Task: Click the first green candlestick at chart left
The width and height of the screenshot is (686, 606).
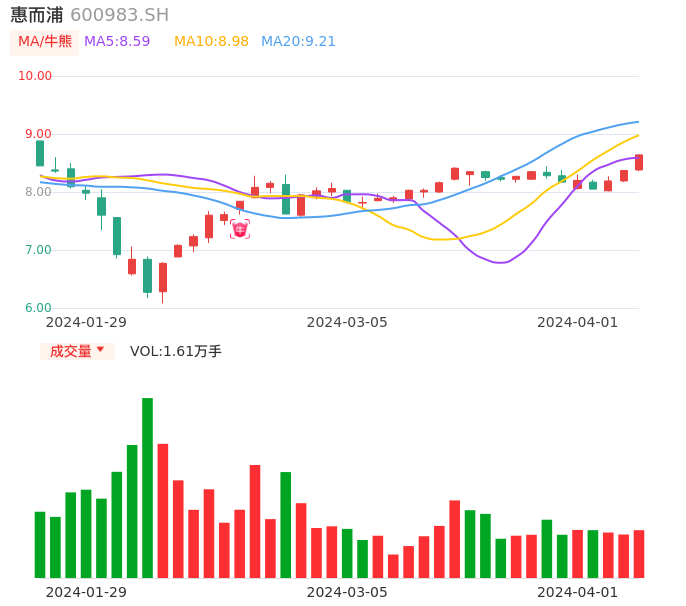Action: click(x=40, y=153)
